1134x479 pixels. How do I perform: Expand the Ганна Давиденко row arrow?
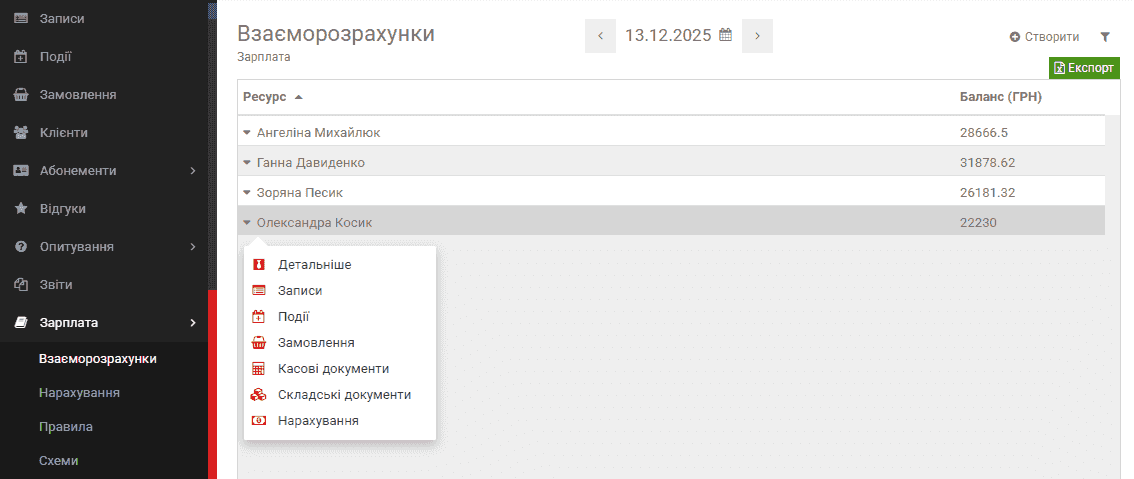(x=247, y=162)
